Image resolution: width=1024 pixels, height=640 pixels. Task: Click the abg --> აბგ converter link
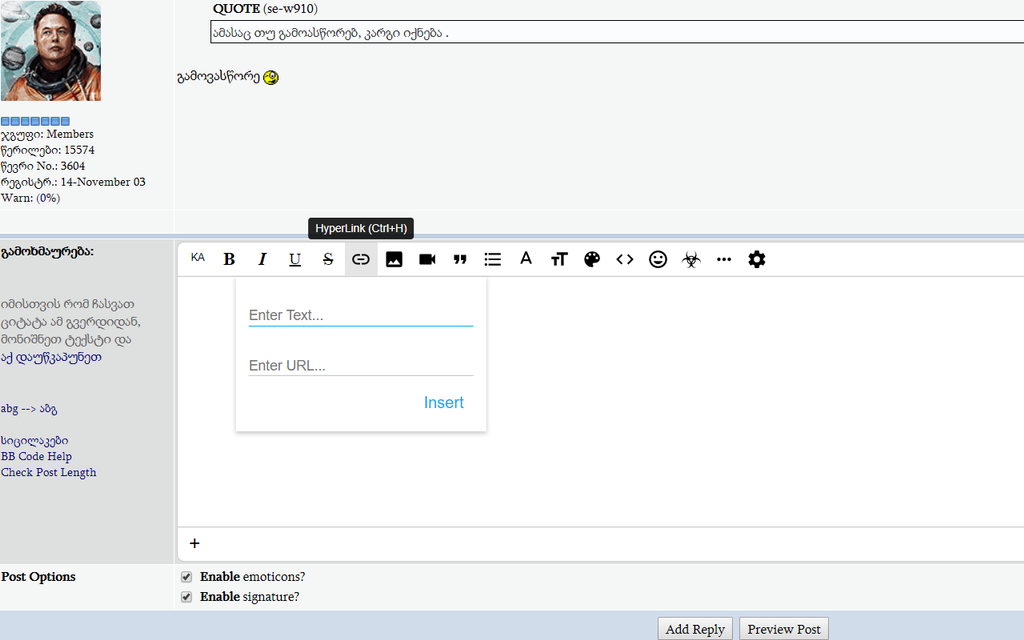(x=29, y=409)
